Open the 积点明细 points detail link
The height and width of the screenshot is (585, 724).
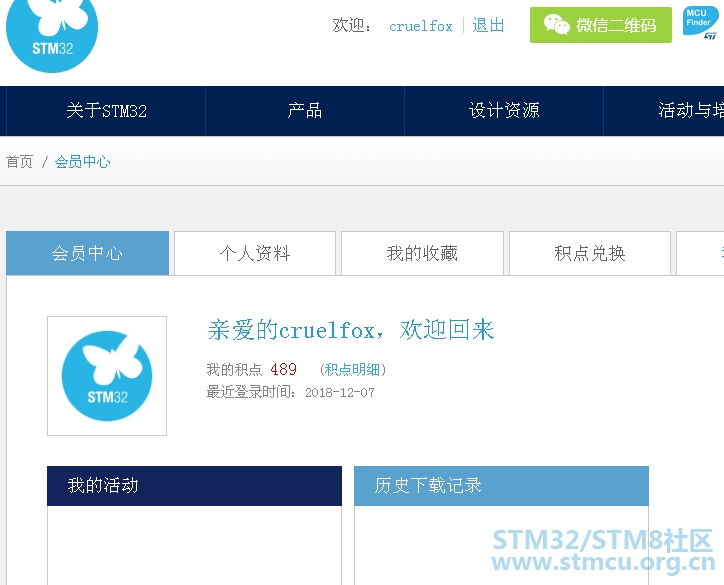pos(352,369)
